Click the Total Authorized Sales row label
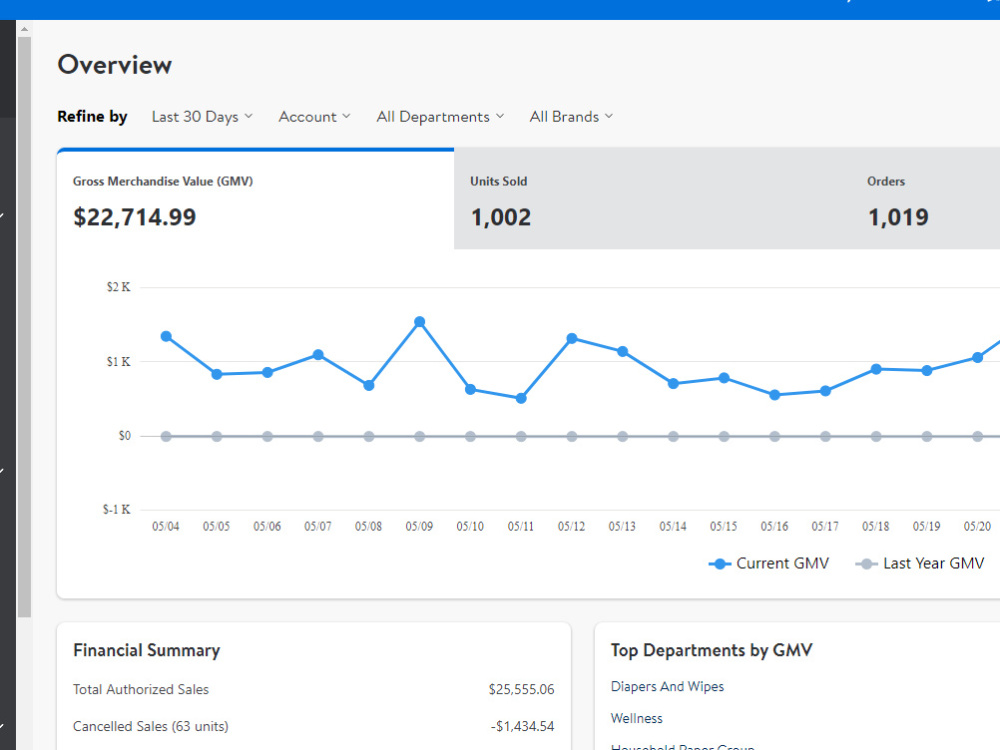The height and width of the screenshot is (750, 1000). coord(141,689)
